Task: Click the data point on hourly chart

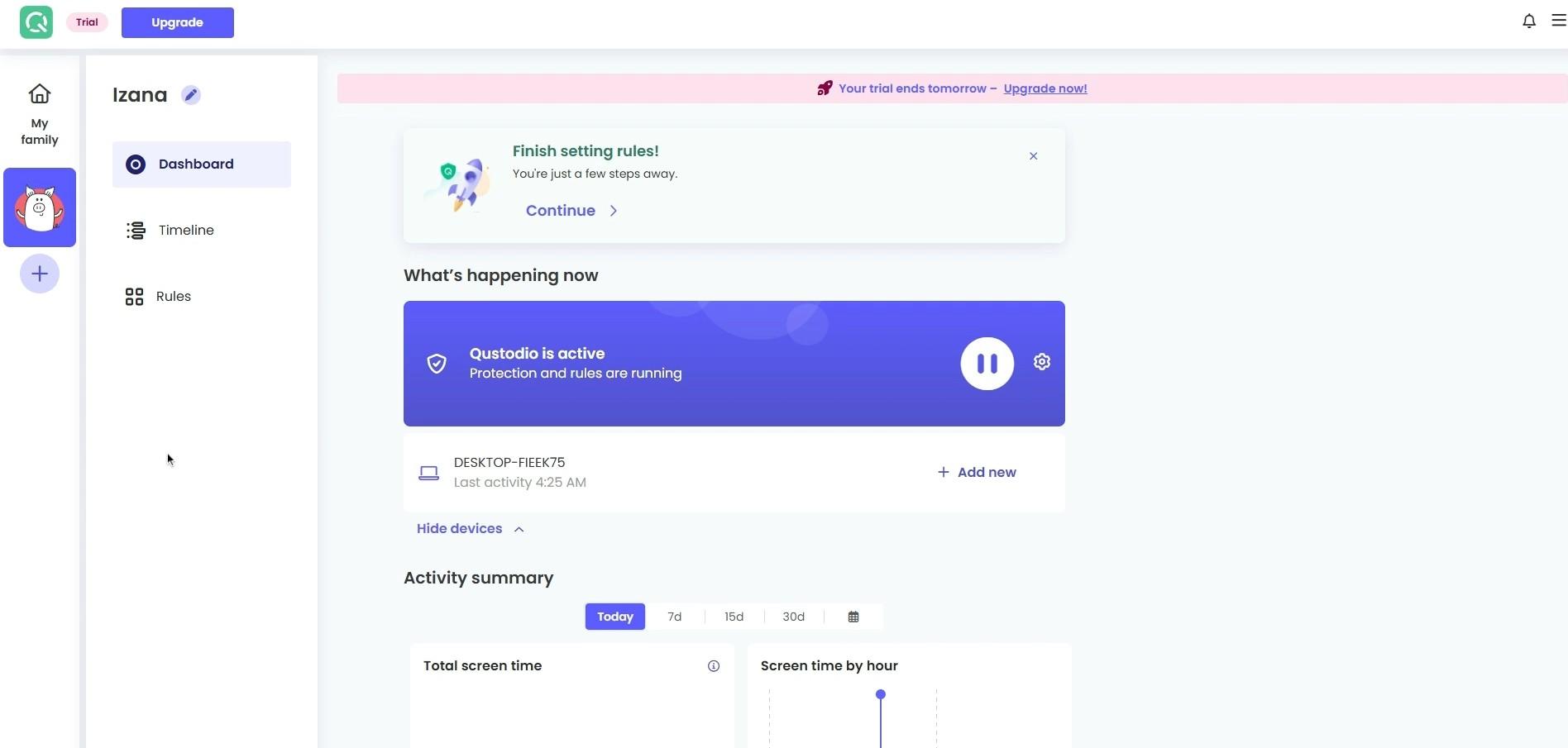Action: (x=881, y=694)
